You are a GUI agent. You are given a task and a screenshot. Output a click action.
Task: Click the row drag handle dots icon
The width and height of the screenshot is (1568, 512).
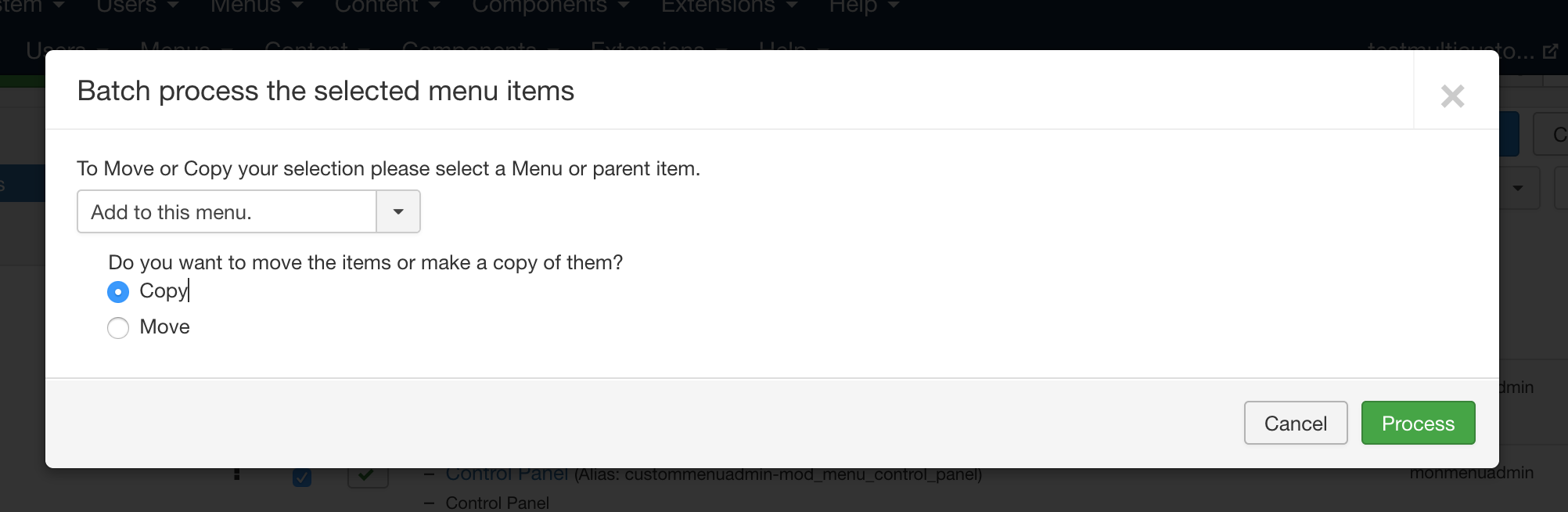[236, 474]
